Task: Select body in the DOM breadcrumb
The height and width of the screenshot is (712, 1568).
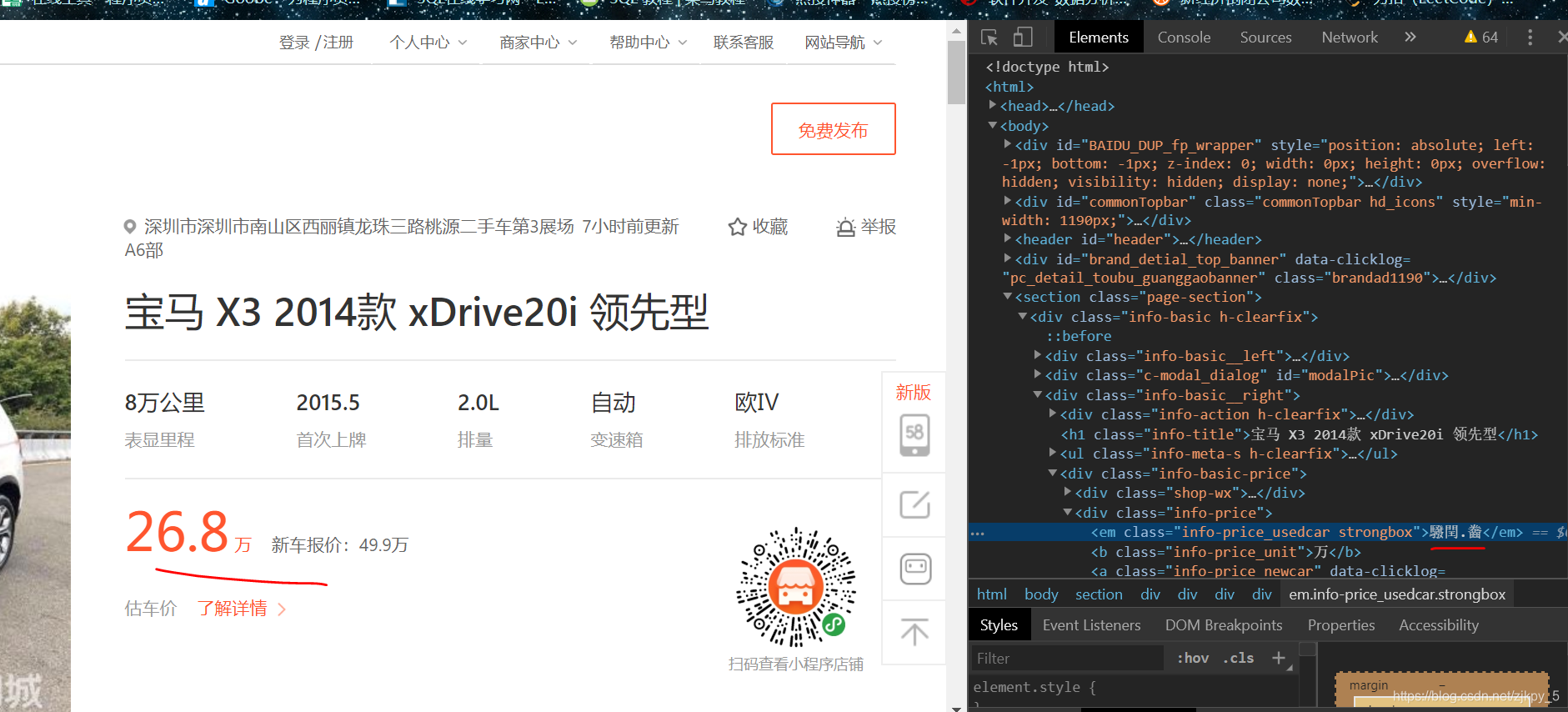Action: click(x=1041, y=594)
